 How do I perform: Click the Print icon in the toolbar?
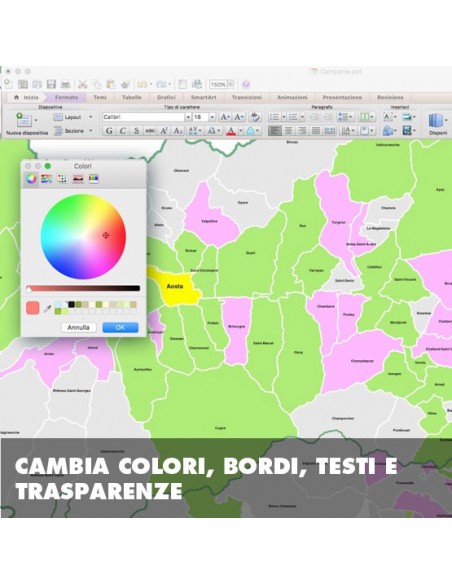point(66,85)
